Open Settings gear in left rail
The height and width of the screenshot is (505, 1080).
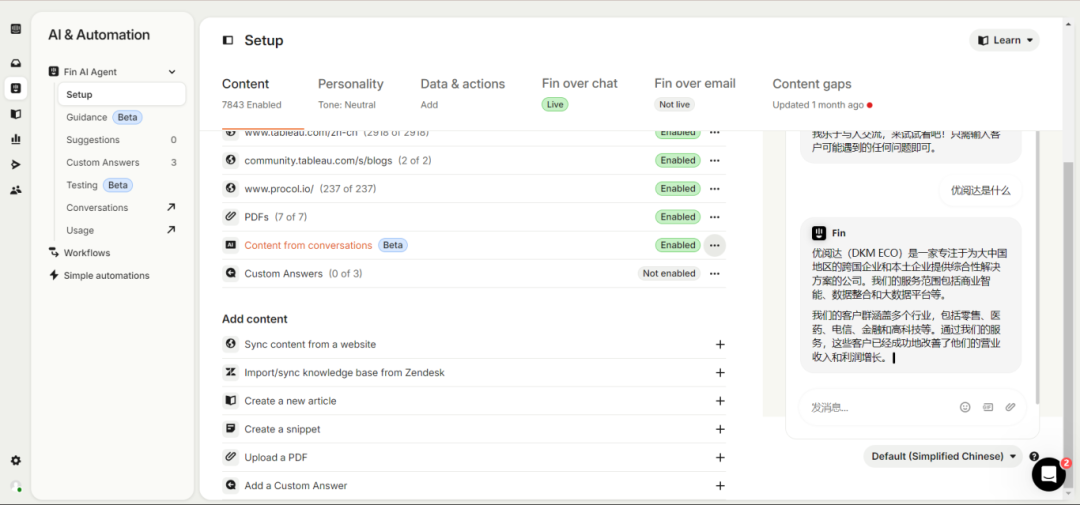(x=15, y=461)
